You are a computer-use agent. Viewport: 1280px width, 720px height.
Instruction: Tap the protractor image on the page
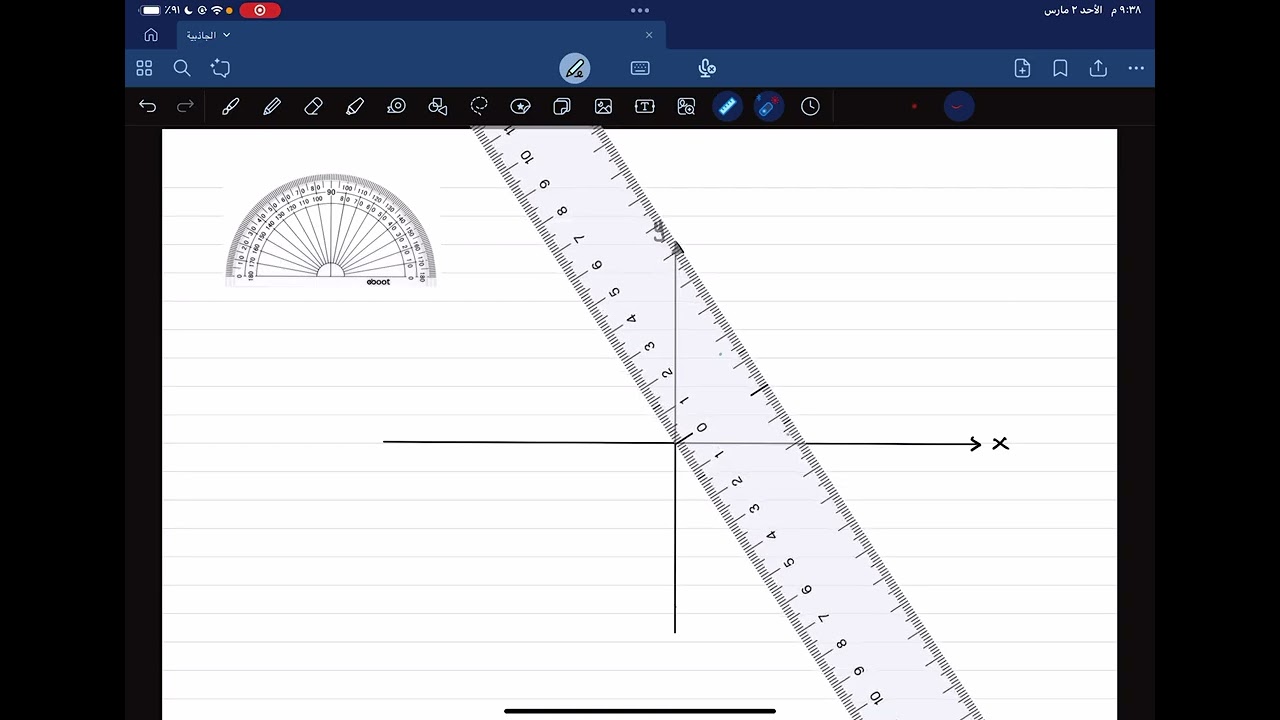(331, 229)
